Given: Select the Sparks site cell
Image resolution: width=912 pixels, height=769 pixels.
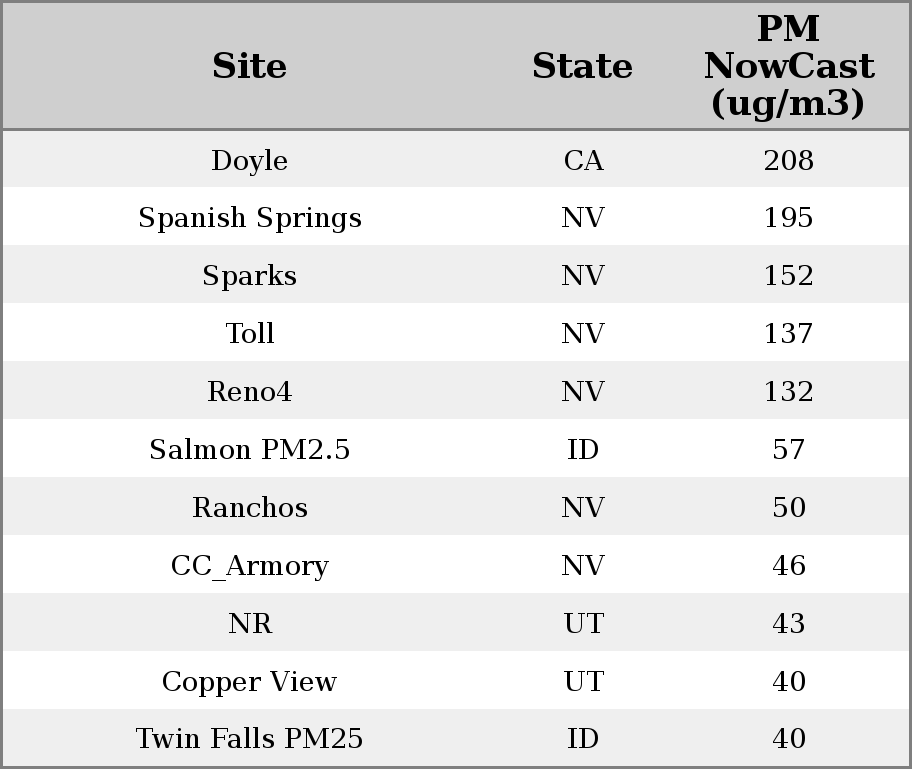Looking at the screenshot, I should pos(249,276).
